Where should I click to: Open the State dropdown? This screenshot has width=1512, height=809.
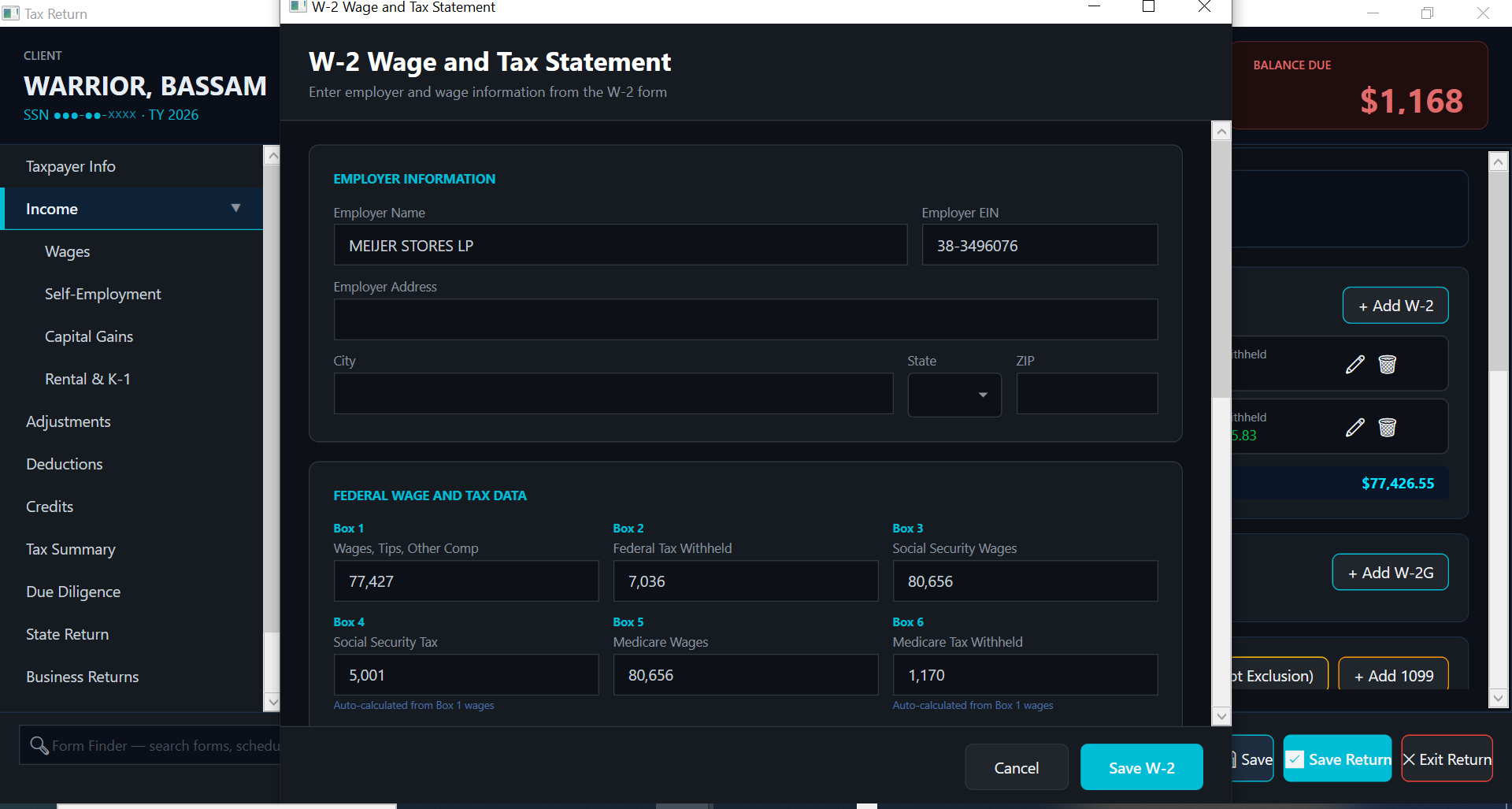(954, 395)
